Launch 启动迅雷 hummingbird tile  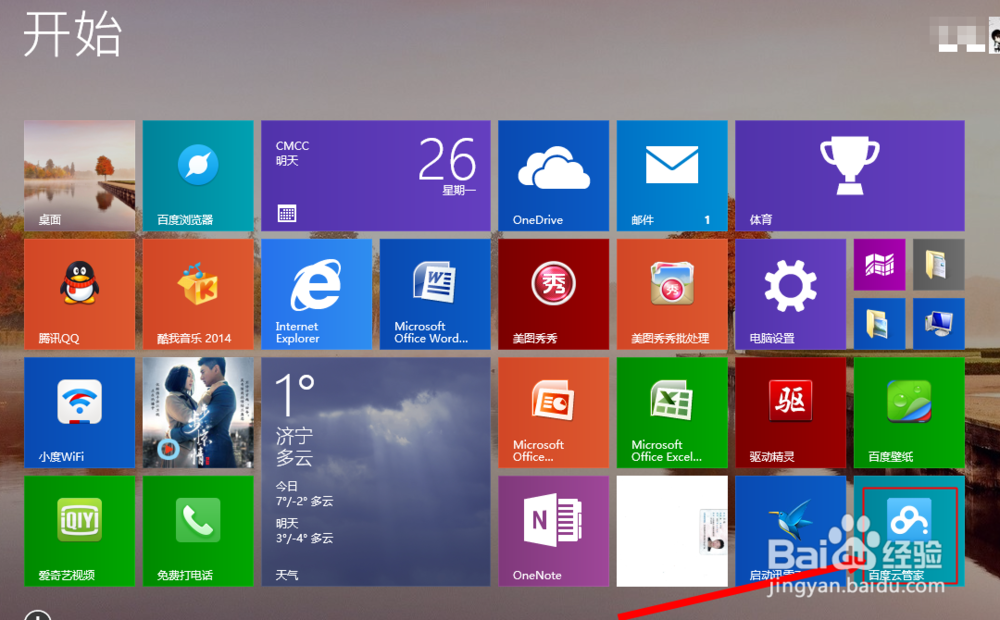(791, 531)
